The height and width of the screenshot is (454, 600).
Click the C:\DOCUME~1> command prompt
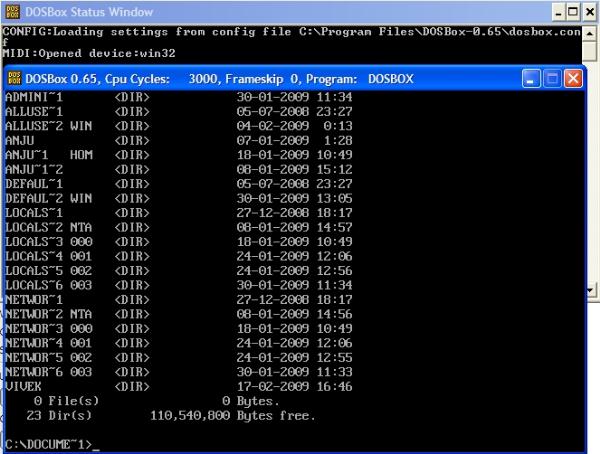tap(49, 444)
